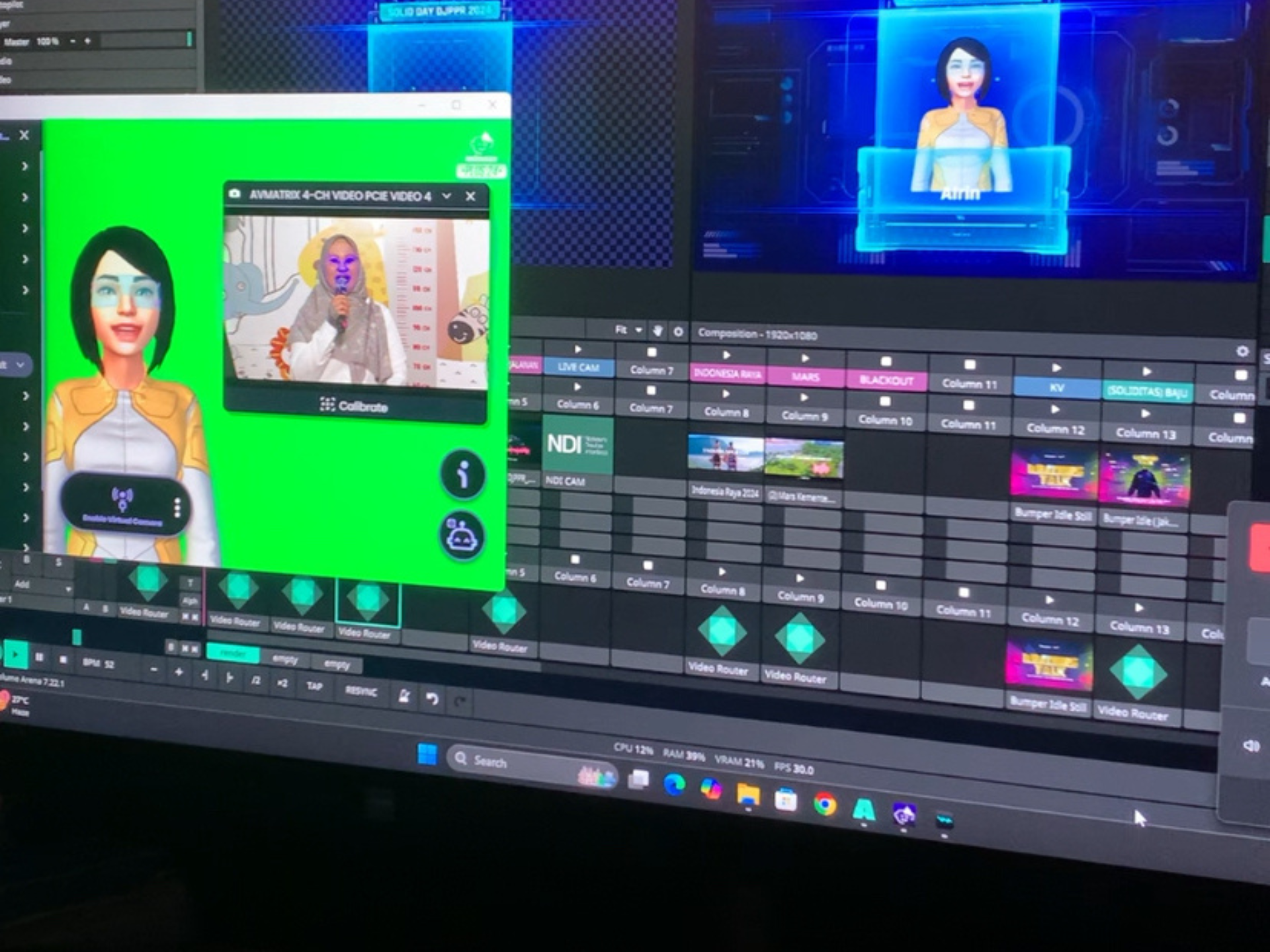Open File Explorer from the taskbar
Image resolution: width=1270 pixels, height=952 pixels.
coord(748,794)
